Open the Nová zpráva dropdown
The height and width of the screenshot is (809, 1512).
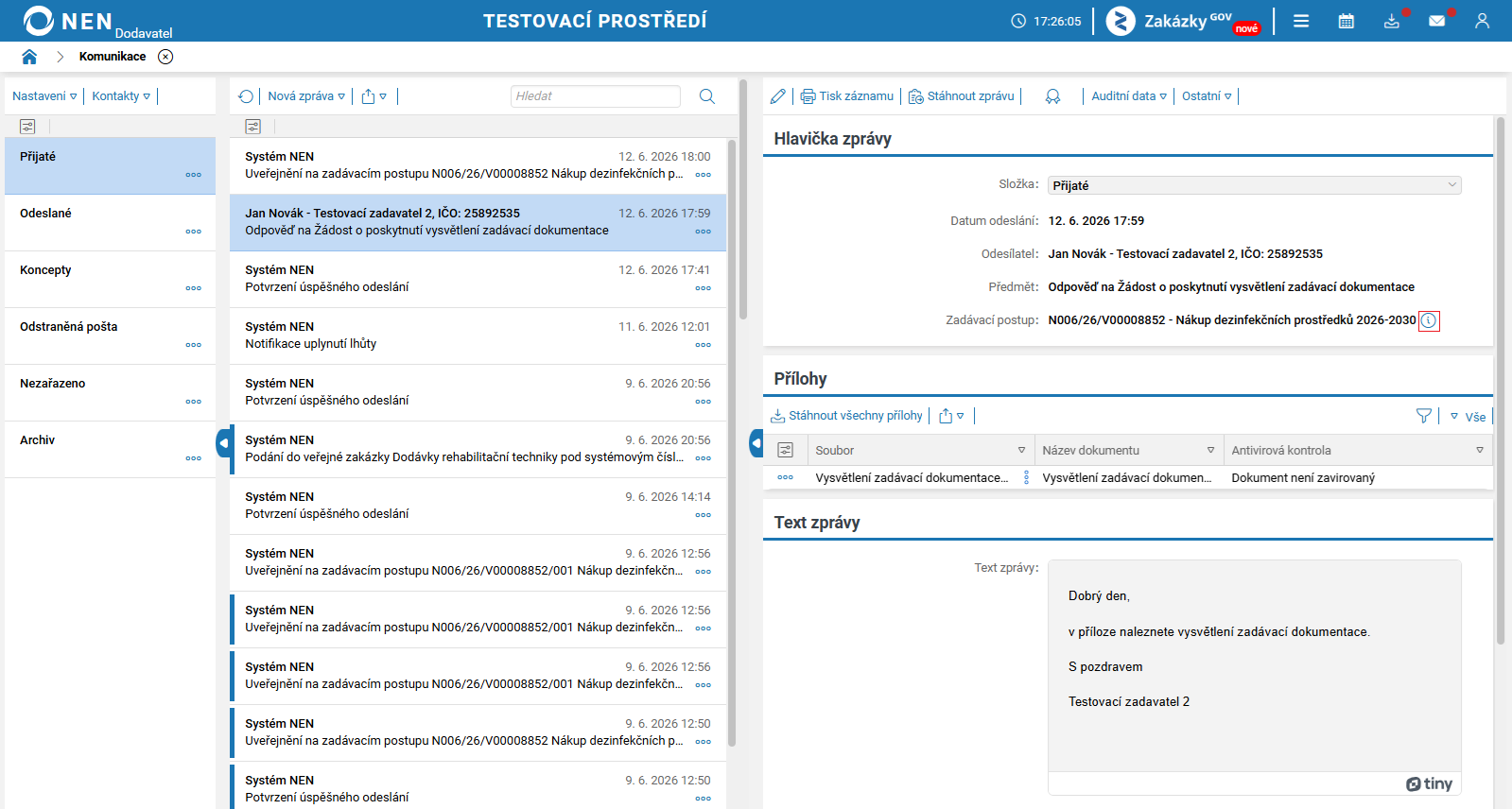[306, 96]
